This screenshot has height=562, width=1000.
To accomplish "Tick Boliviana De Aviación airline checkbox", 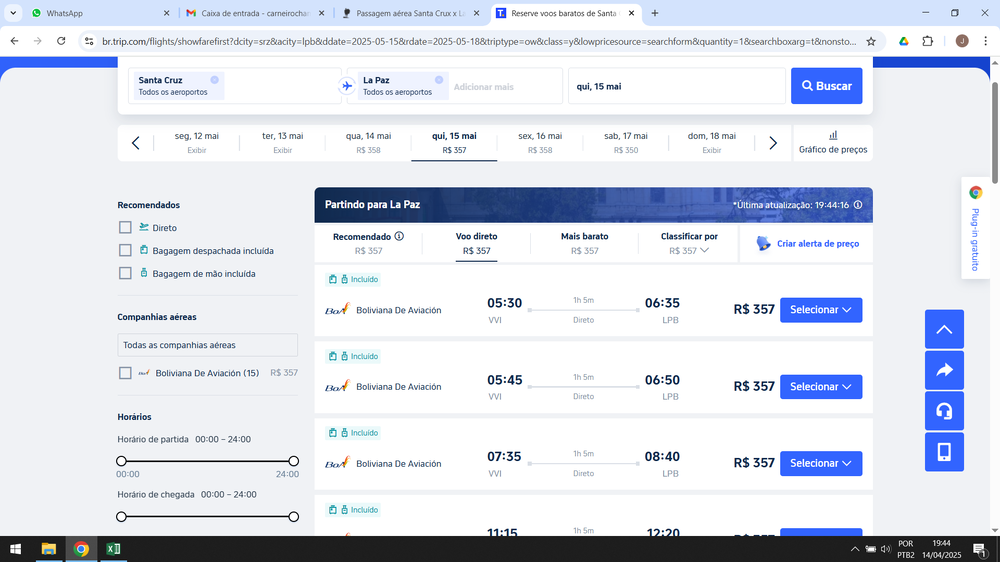I will [125, 373].
